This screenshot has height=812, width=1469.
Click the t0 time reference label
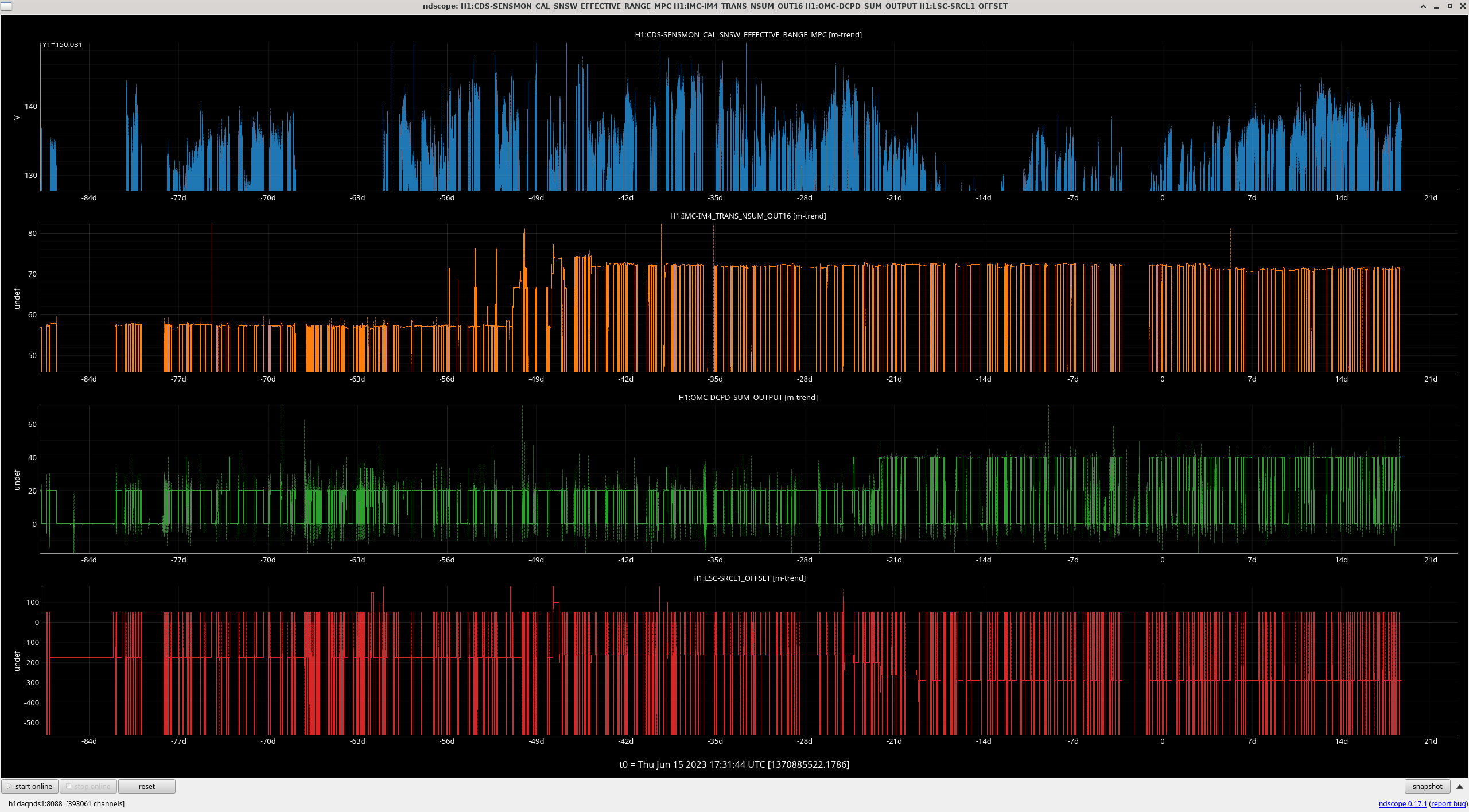(x=734, y=764)
